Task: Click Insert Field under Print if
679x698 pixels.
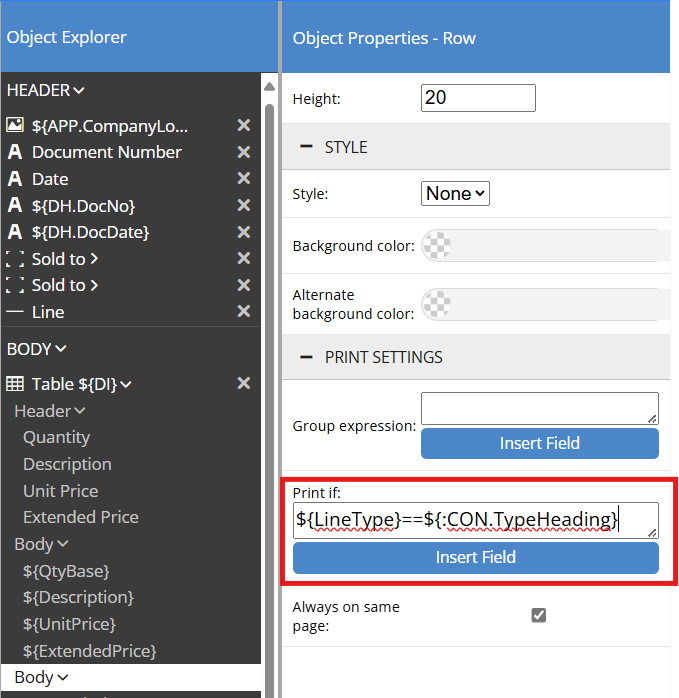Action: [475, 557]
